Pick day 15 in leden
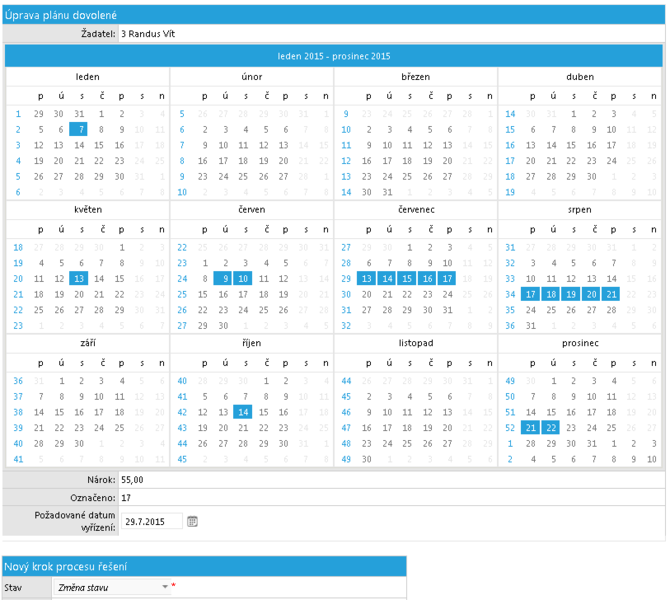This screenshot has height=600, width=670. pyautogui.click(x=99, y=145)
